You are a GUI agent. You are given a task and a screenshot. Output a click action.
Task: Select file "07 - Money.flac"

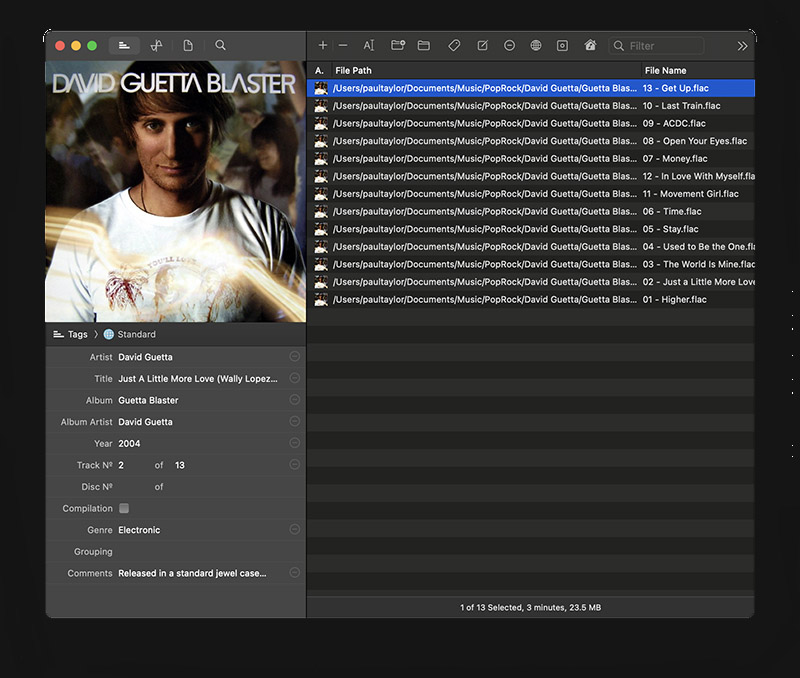tap(531, 159)
